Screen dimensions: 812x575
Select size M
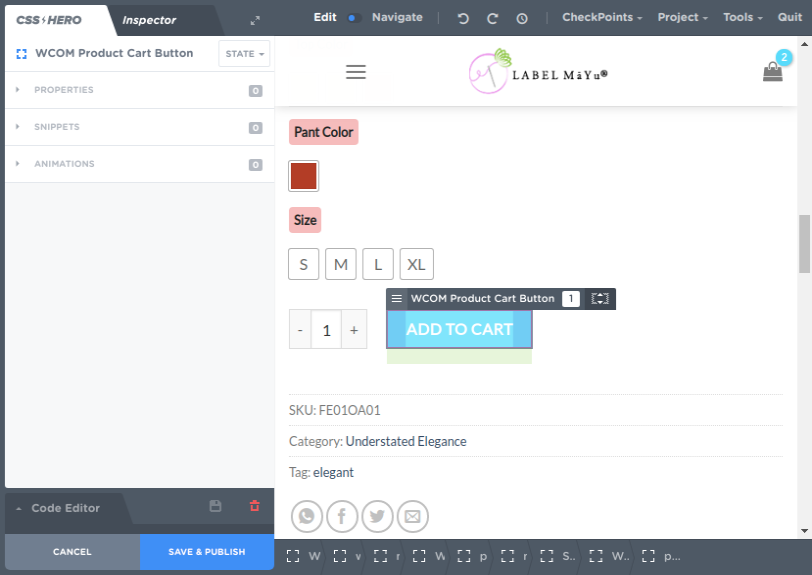[341, 264]
